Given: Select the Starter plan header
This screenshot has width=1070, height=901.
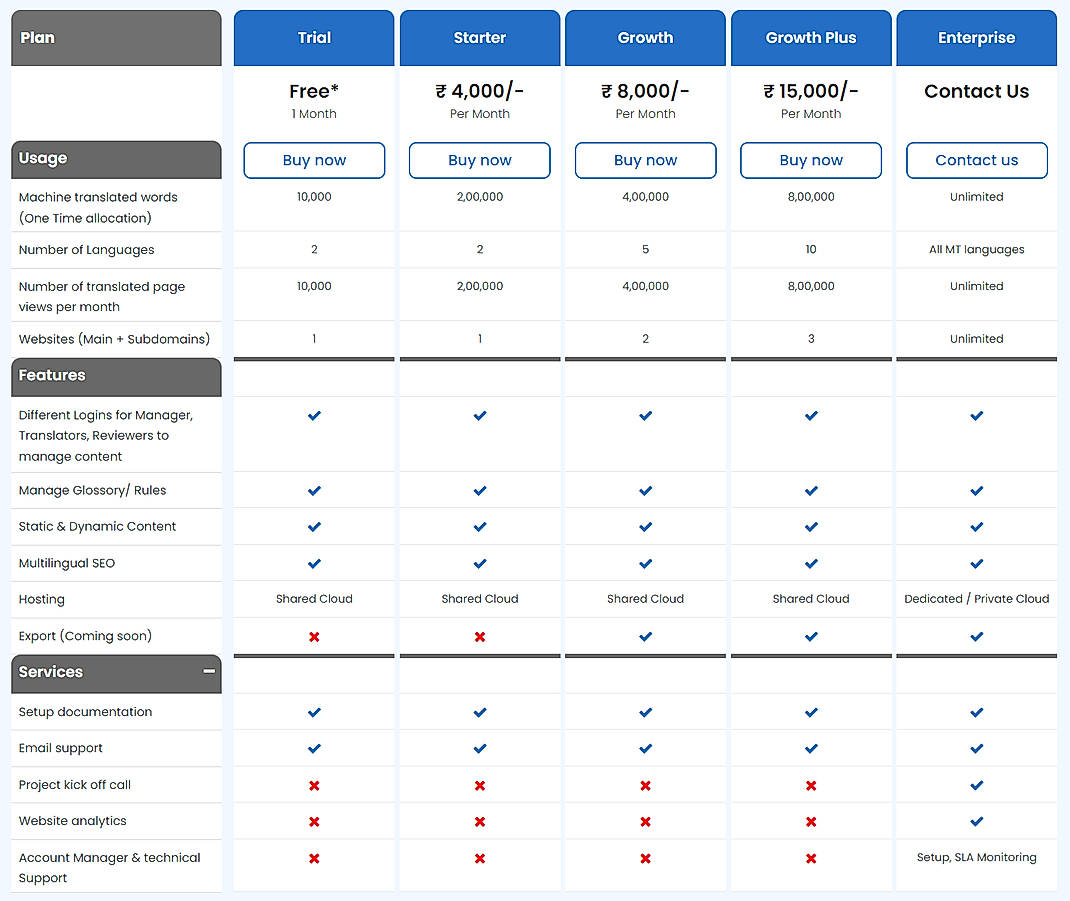Looking at the screenshot, I should pyautogui.click(x=480, y=38).
